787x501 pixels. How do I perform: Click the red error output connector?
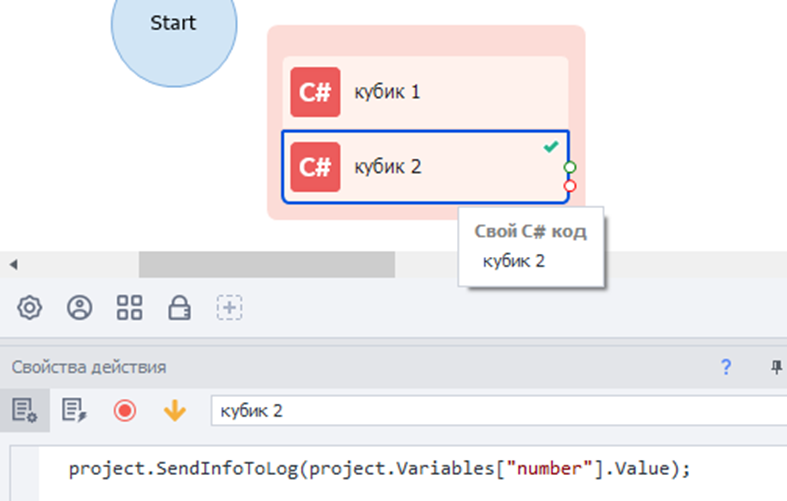coord(570,185)
